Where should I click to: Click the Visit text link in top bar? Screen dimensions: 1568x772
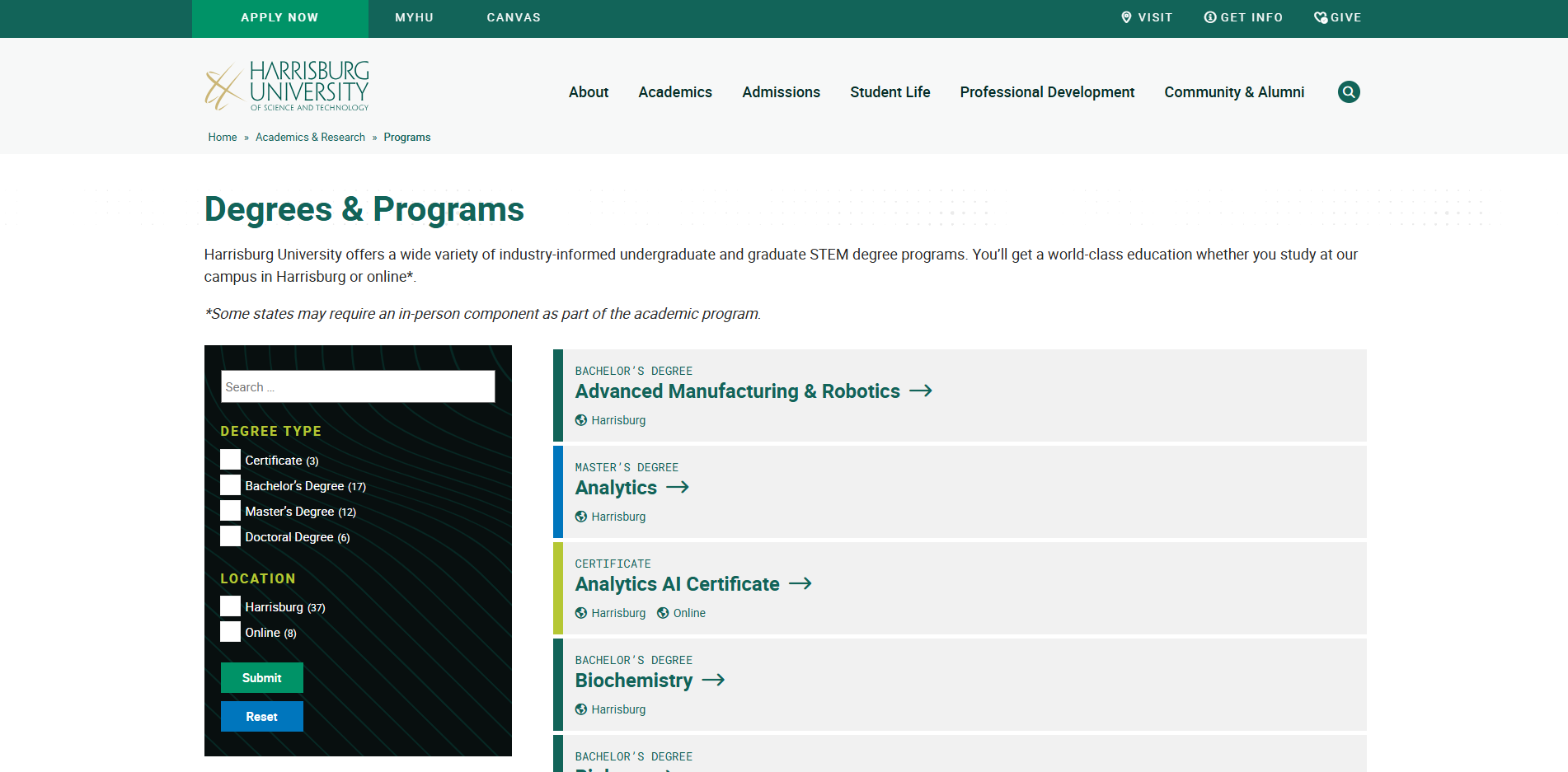click(1155, 17)
